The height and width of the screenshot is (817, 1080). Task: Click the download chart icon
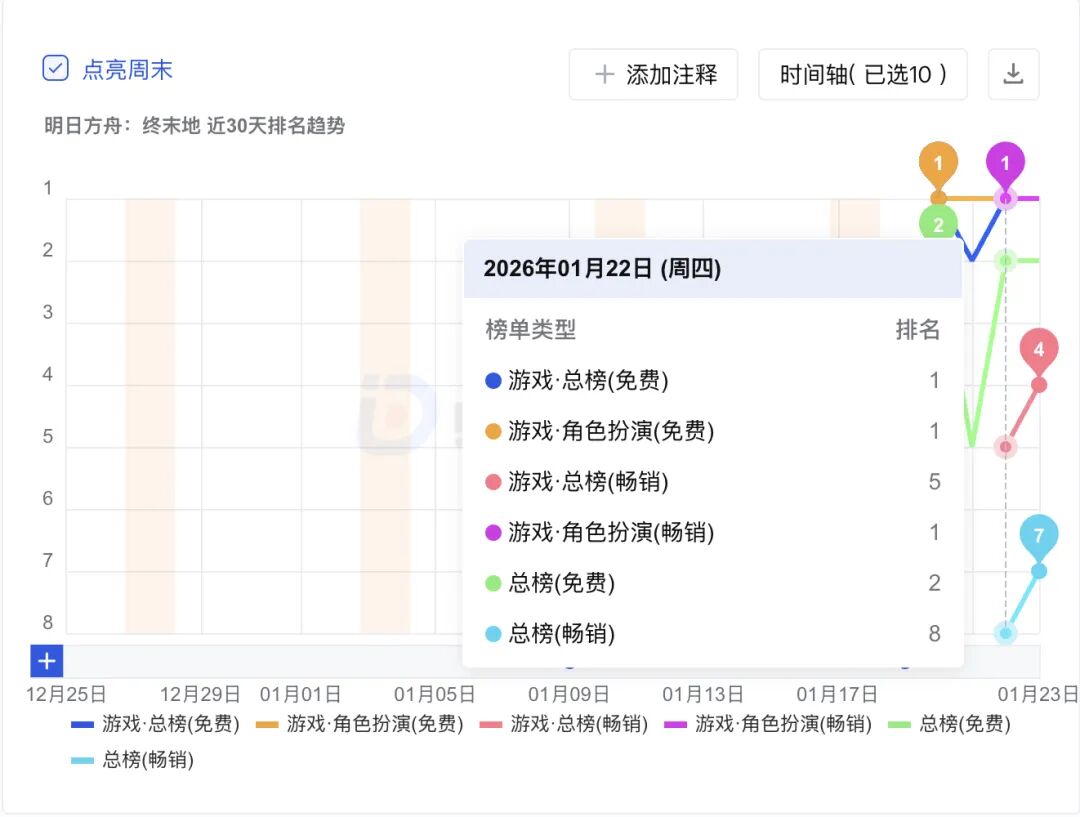click(x=1013, y=74)
